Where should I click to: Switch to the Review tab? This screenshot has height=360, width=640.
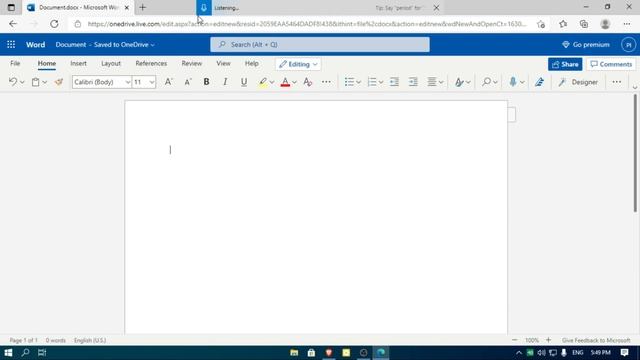(191, 64)
